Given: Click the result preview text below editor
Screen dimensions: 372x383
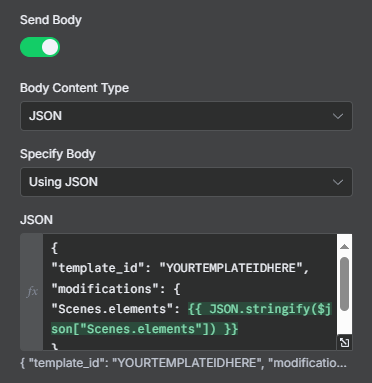Looking at the screenshot, I should (x=184, y=363).
